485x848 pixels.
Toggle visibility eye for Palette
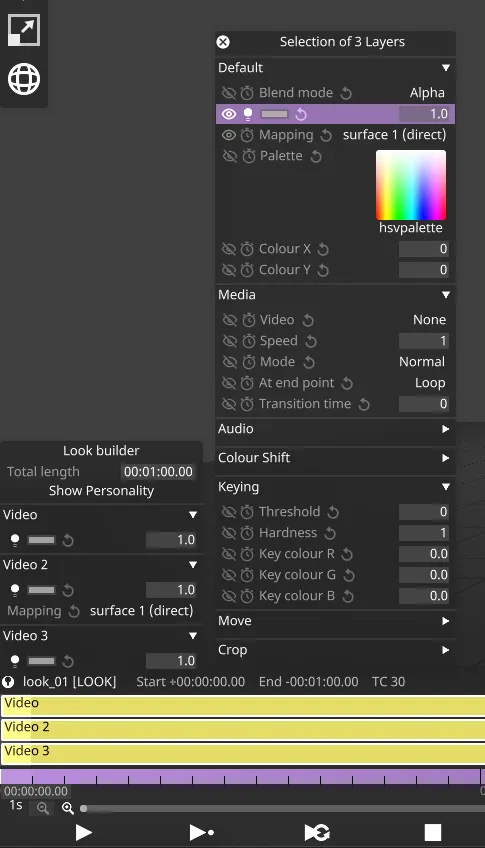coord(229,156)
